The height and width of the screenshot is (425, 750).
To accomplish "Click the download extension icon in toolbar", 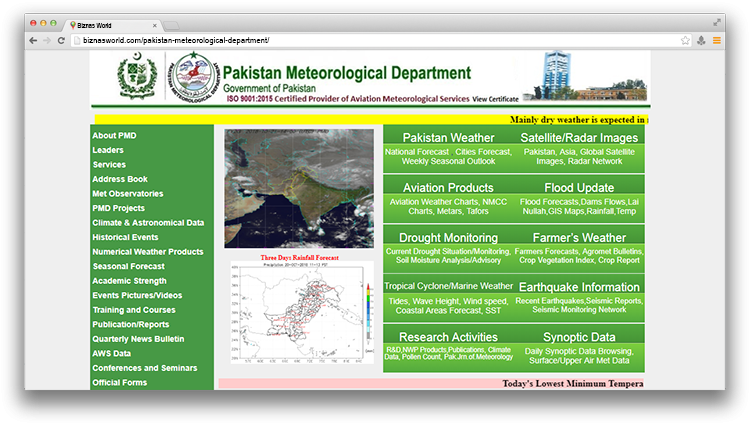I will click(701, 40).
